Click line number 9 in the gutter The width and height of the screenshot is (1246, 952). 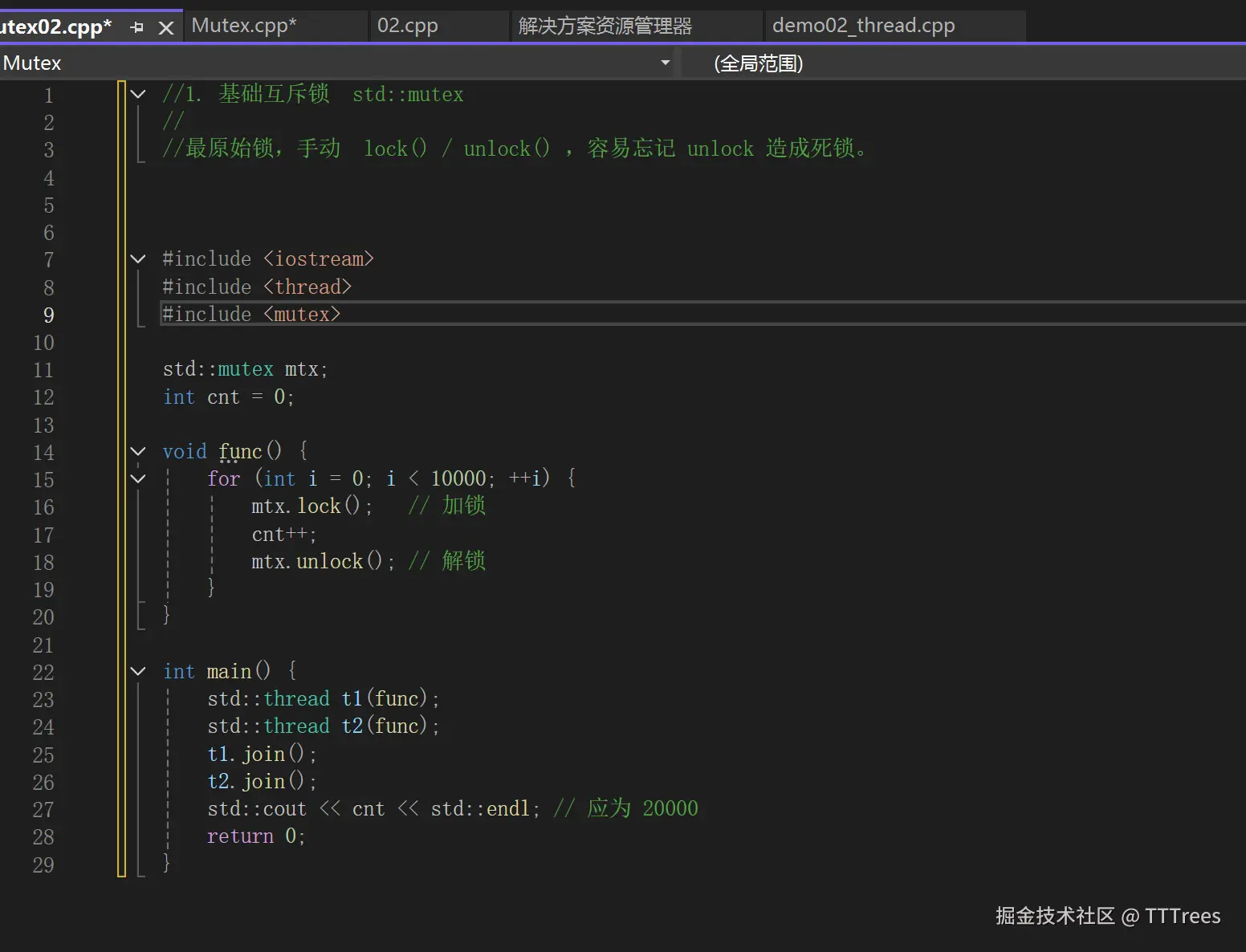click(49, 315)
